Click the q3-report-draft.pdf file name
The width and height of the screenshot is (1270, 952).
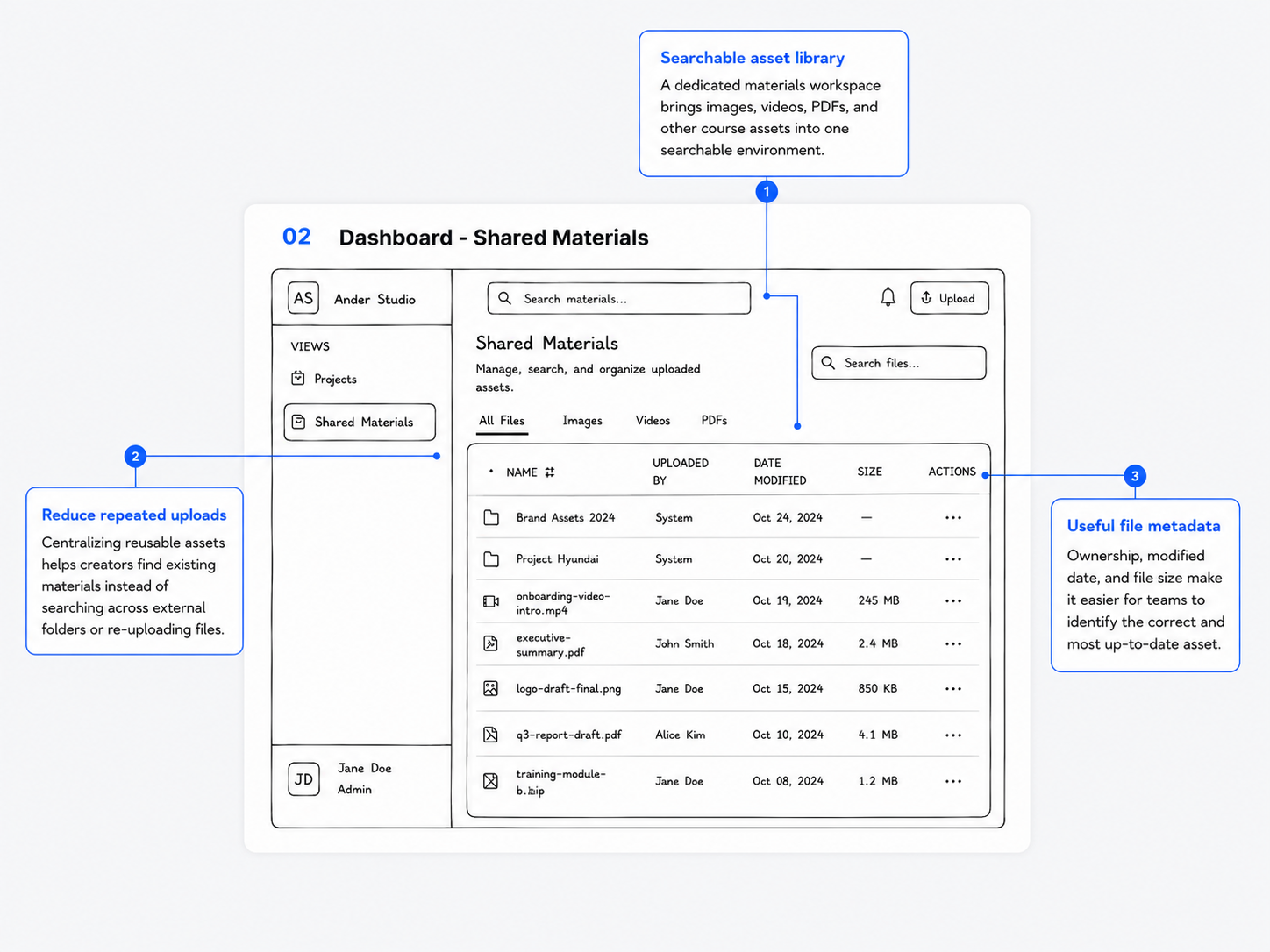(568, 735)
